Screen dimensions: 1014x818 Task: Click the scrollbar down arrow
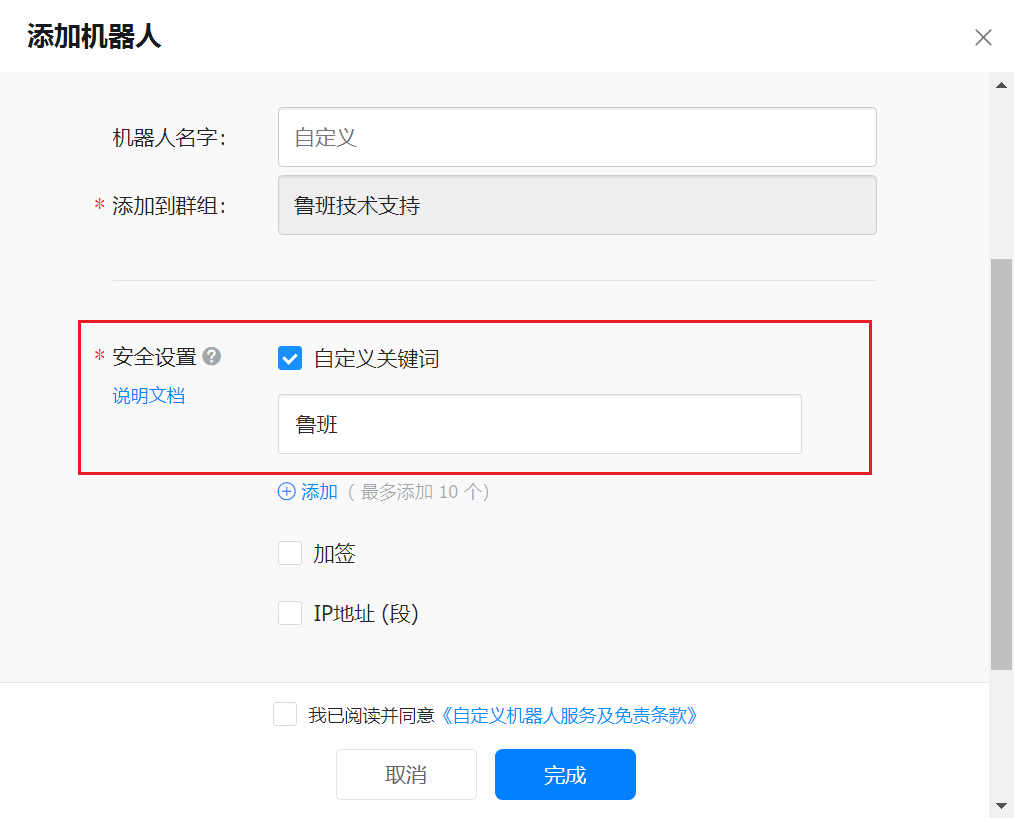[x=1001, y=806]
